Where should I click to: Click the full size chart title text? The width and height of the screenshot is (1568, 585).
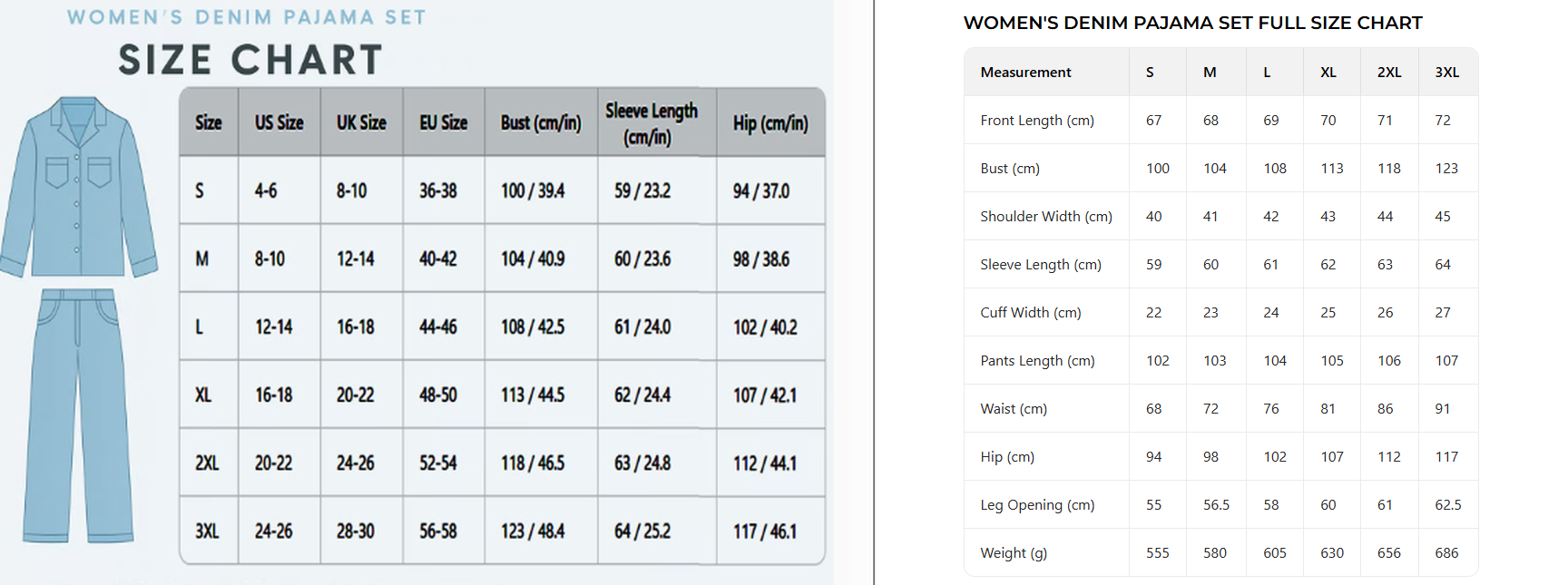click(x=1192, y=23)
